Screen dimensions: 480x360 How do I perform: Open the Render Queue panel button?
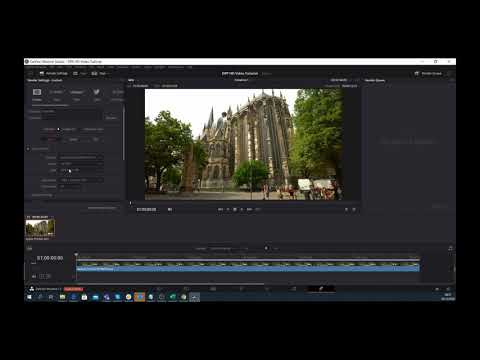click(x=428, y=73)
